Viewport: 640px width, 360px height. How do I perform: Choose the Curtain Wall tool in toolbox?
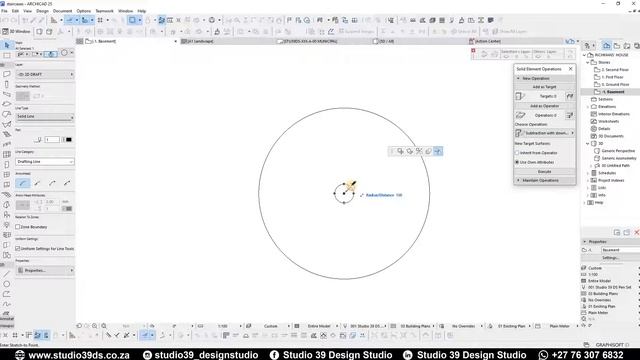coord(7,154)
